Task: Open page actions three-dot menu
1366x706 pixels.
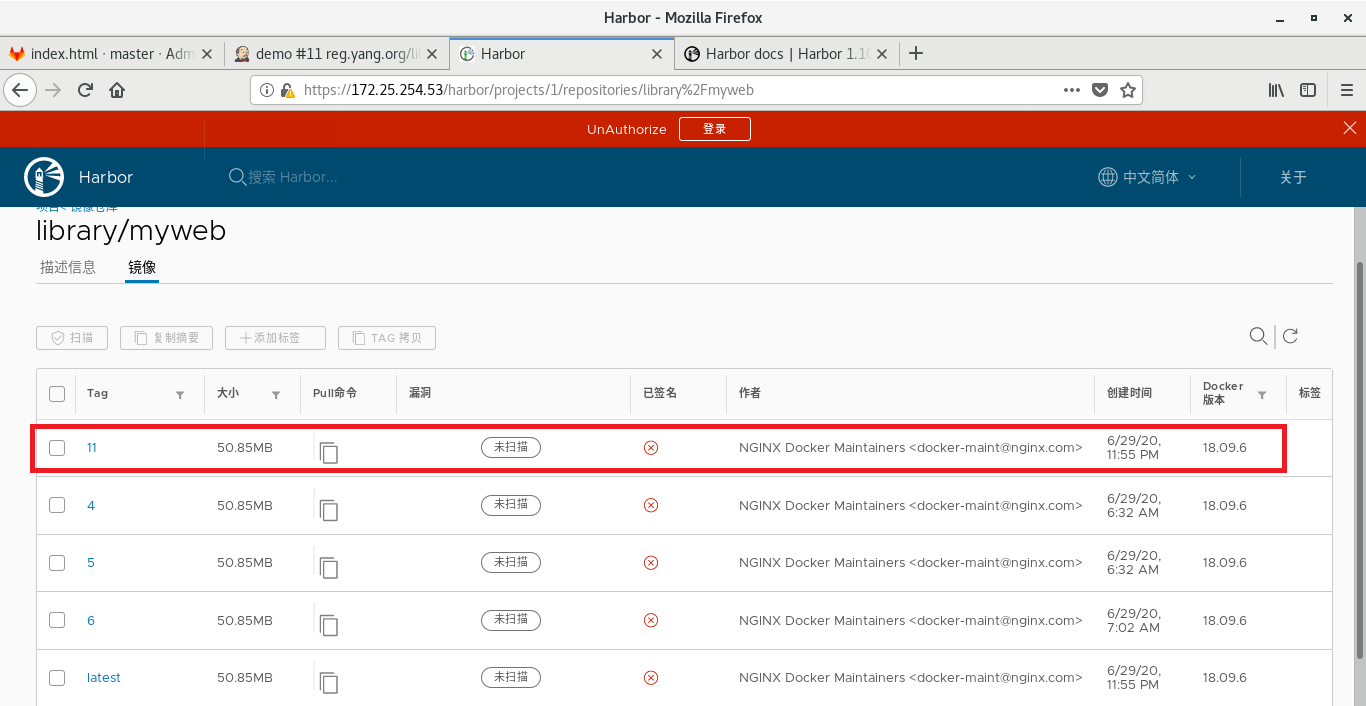Action: tap(1072, 90)
